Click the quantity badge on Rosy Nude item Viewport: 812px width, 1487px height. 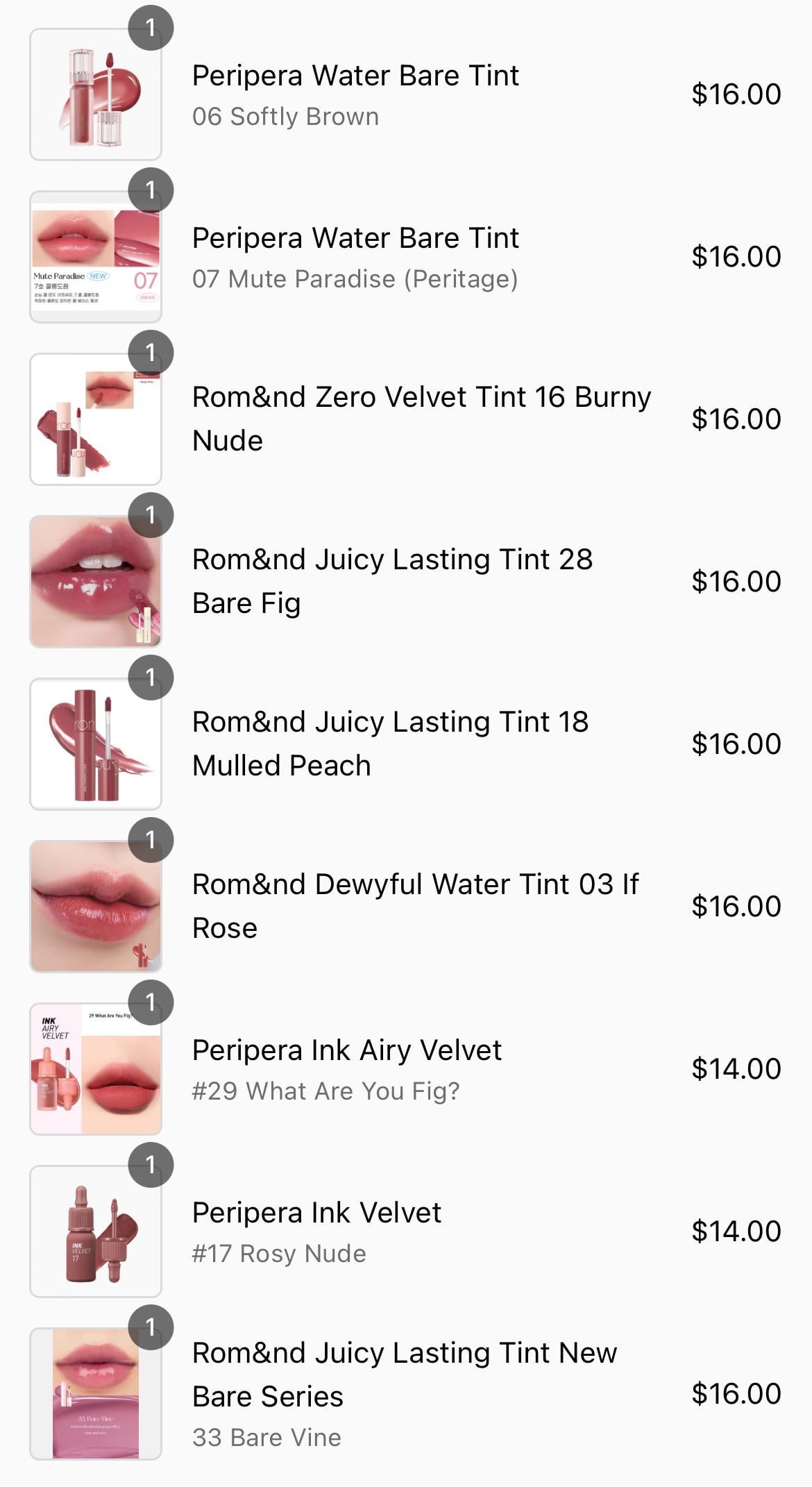pos(151,1165)
